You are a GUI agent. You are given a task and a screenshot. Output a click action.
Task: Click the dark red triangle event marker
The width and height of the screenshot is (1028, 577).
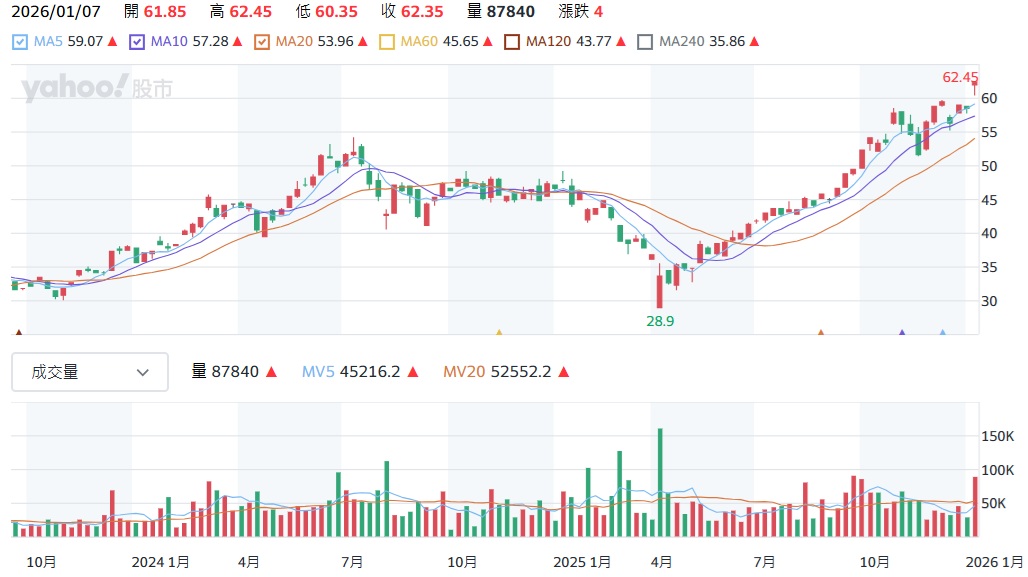tap(17, 333)
